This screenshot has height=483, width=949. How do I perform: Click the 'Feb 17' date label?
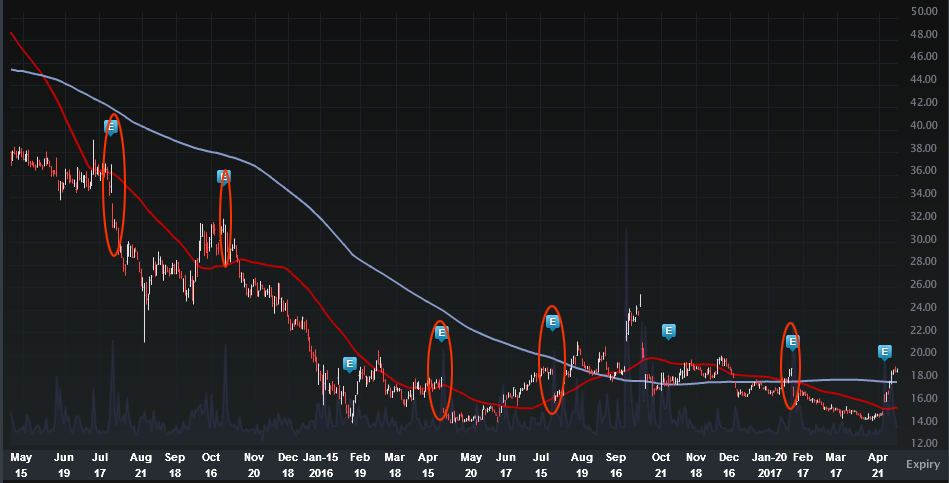pyautogui.click(x=803, y=465)
